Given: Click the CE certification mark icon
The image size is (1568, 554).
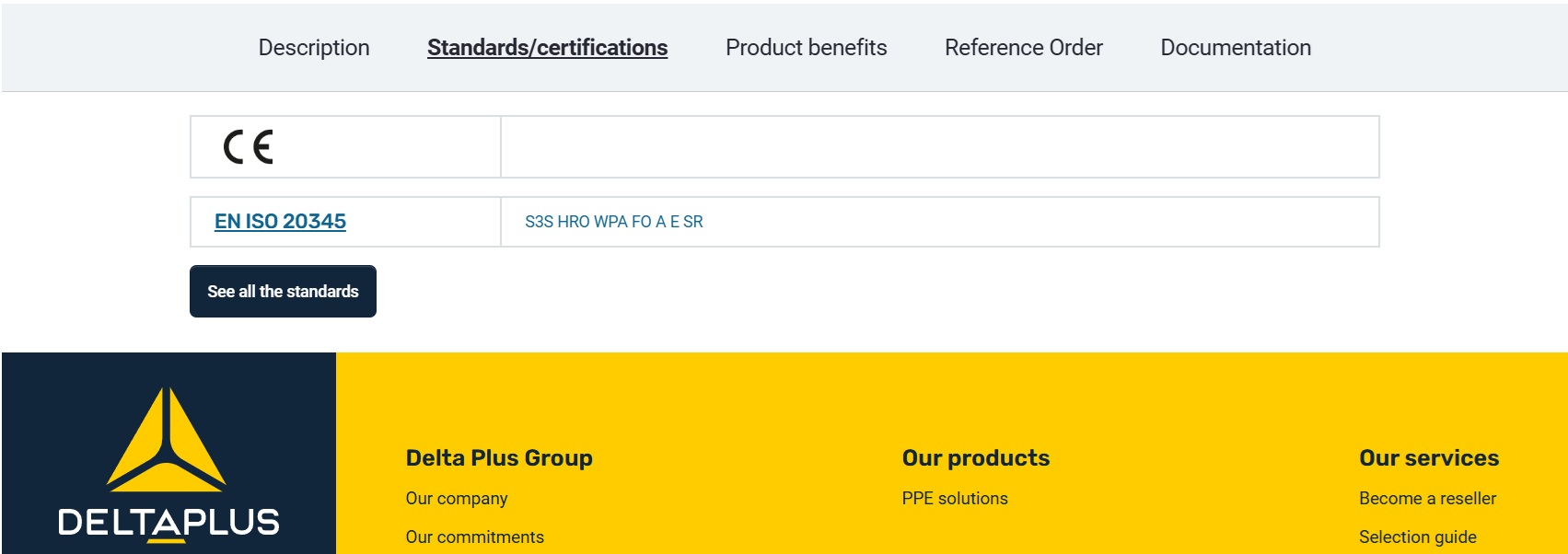Looking at the screenshot, I should click(249, 147).
